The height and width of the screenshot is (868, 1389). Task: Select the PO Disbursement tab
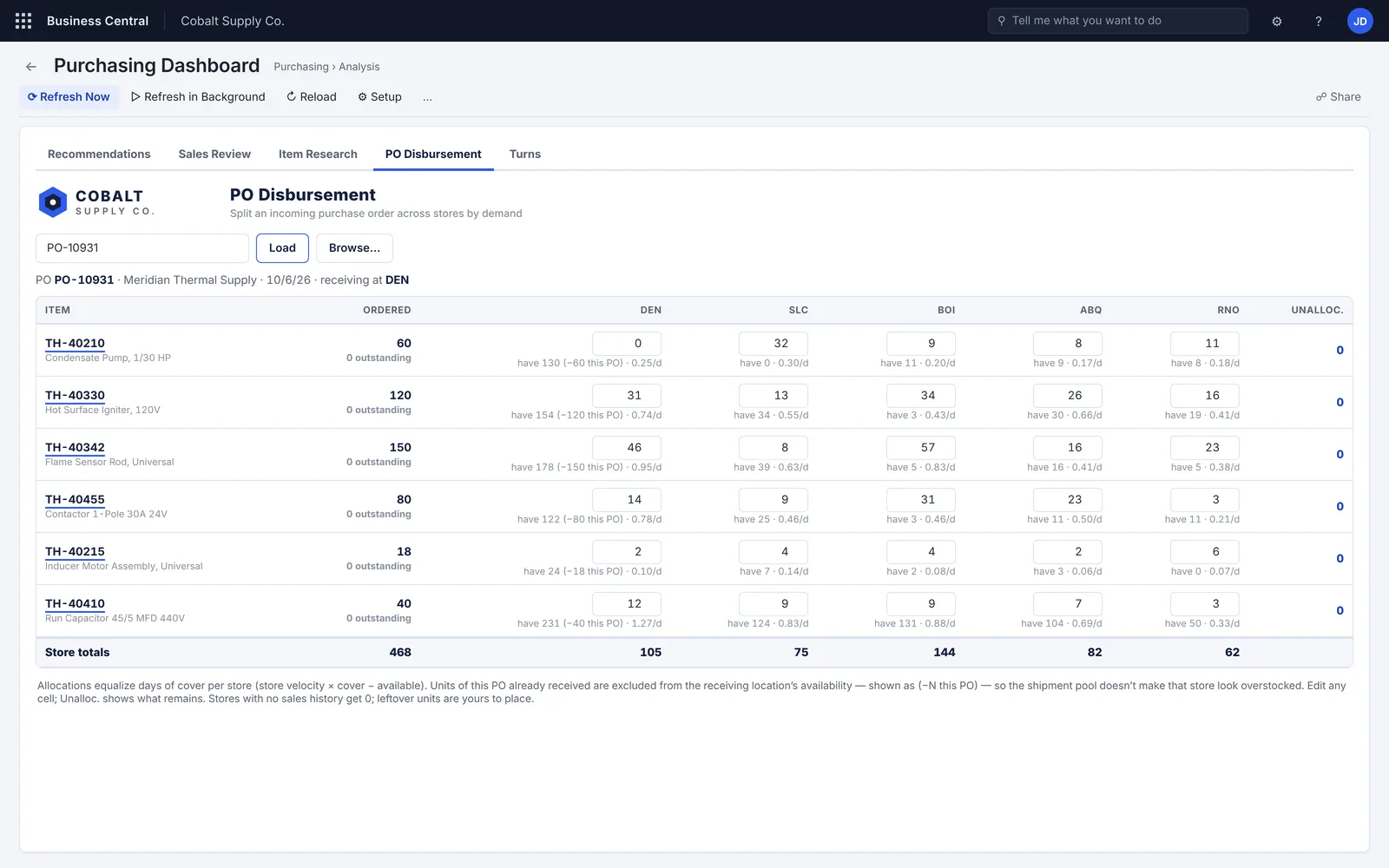(433, 155)
